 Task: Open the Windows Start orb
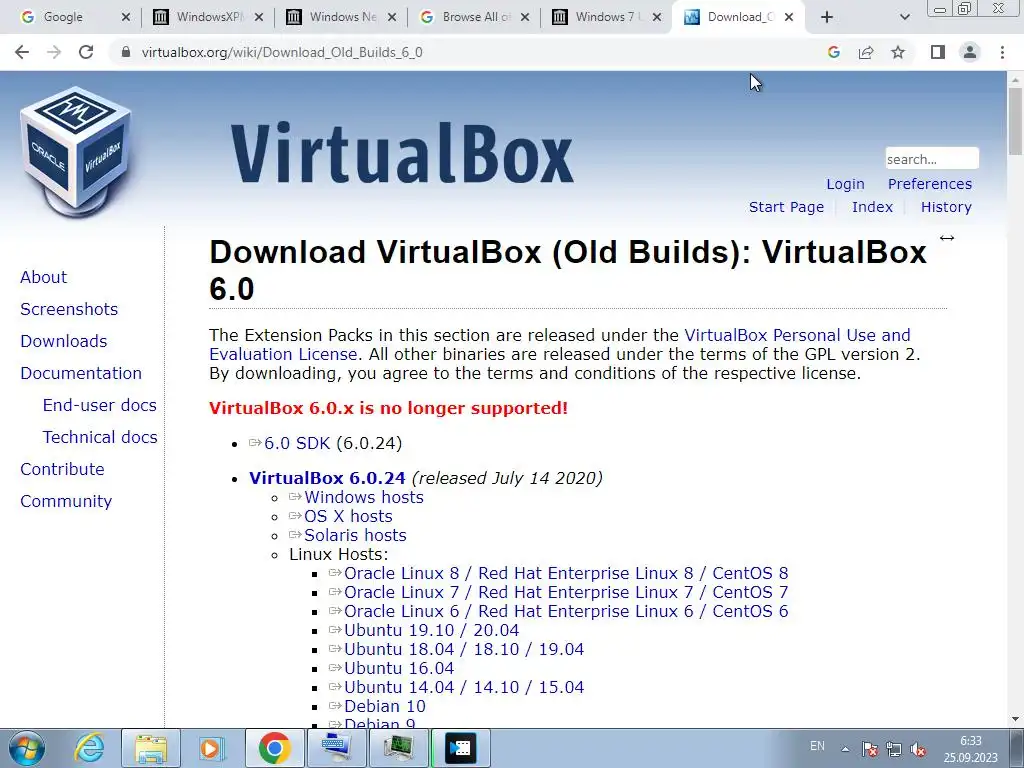[x=27, y=748]
